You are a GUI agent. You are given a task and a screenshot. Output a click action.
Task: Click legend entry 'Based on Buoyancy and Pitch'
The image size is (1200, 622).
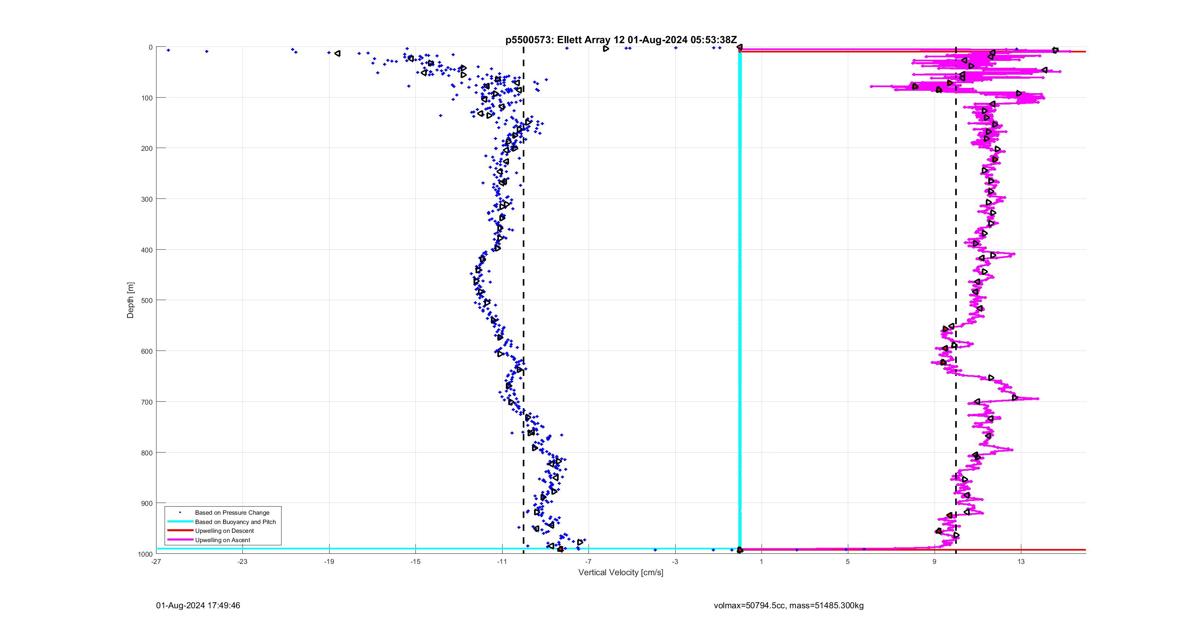click(235, 521)
